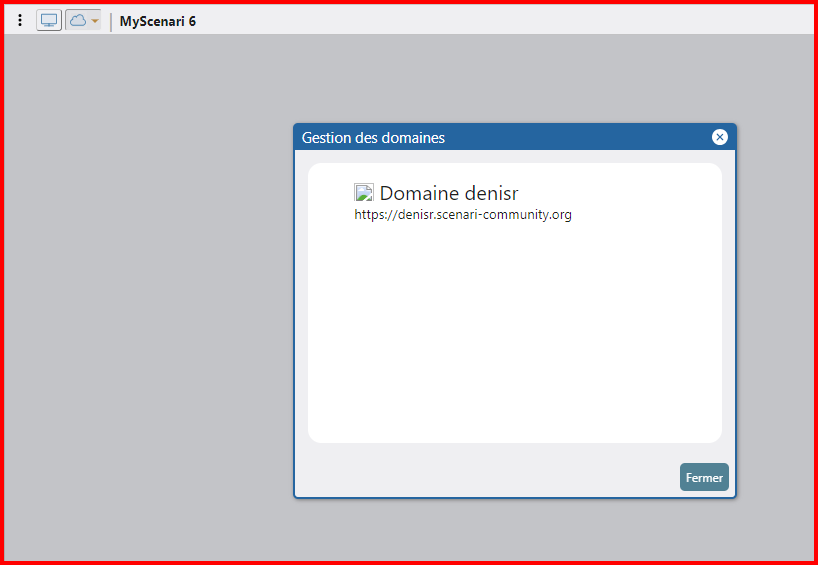818x565 pixels.
Task: Click gray backdrop below the dialog
Action: [514, 530]
